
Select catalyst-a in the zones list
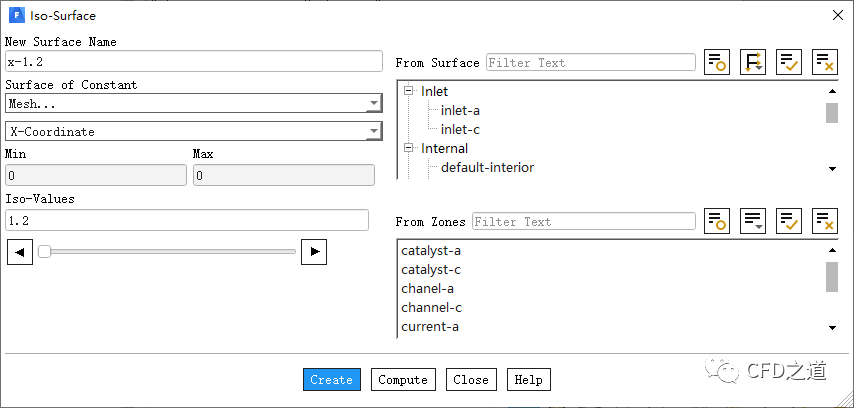coord(430,250)
